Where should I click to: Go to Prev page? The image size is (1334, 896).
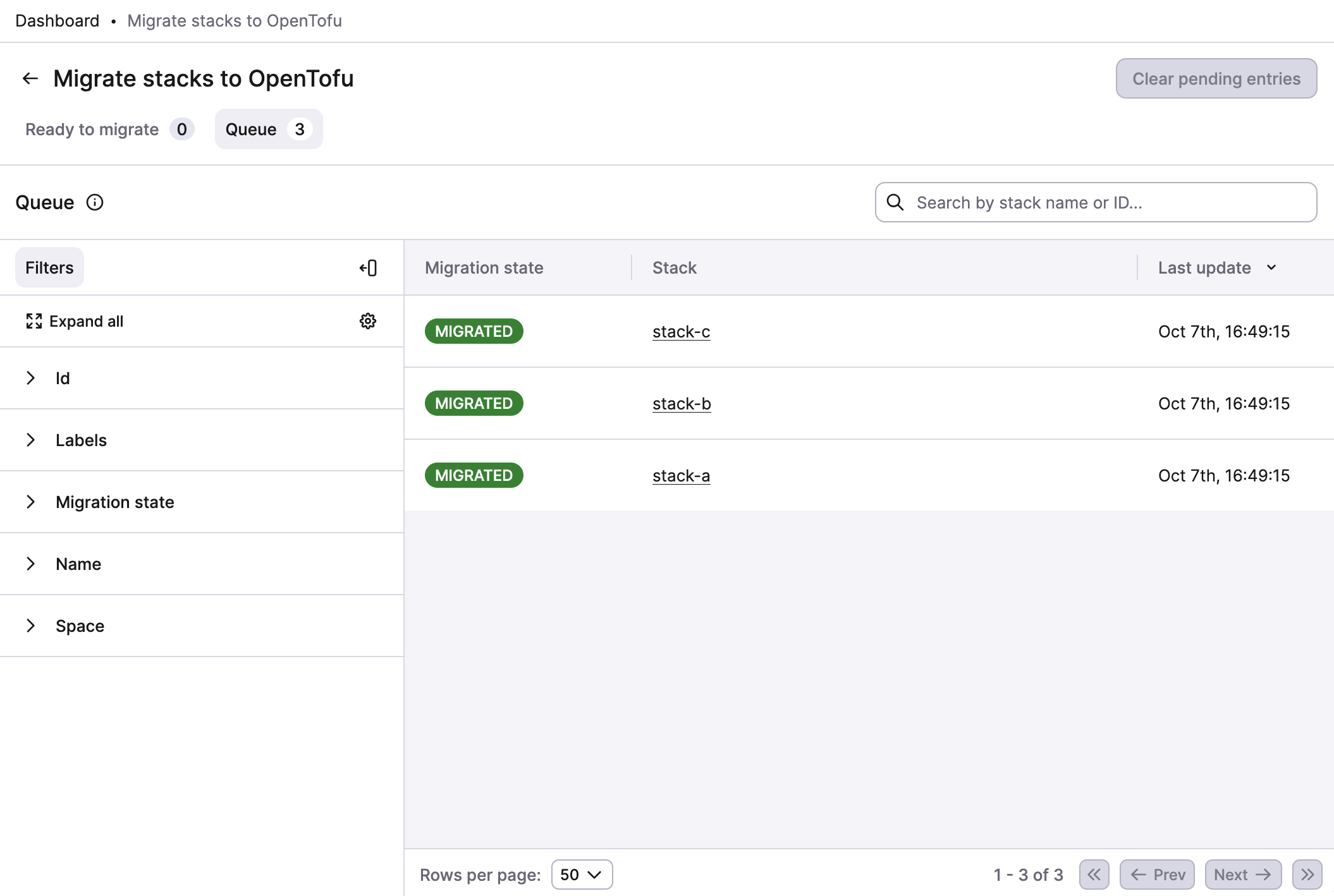(1157, 875)
